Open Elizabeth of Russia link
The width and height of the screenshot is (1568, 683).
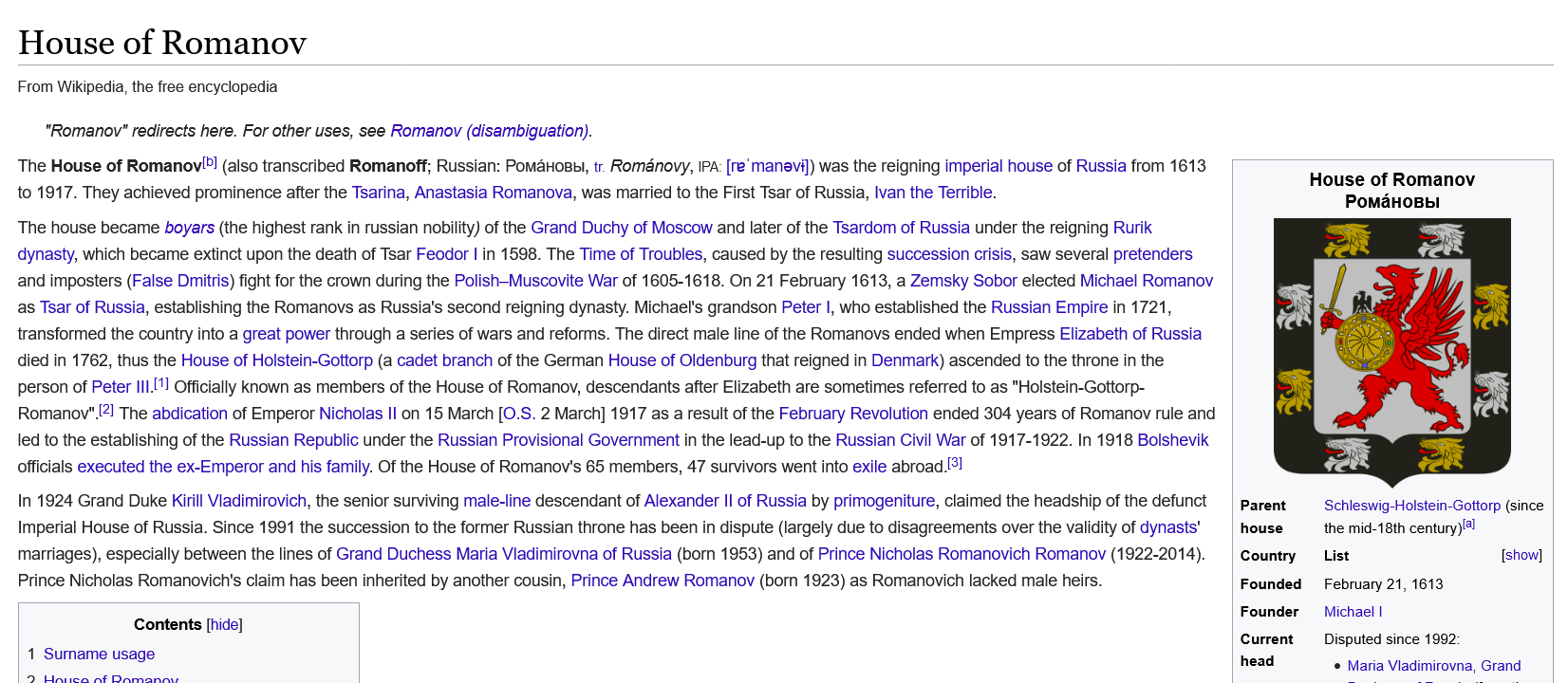(1130, 334)
